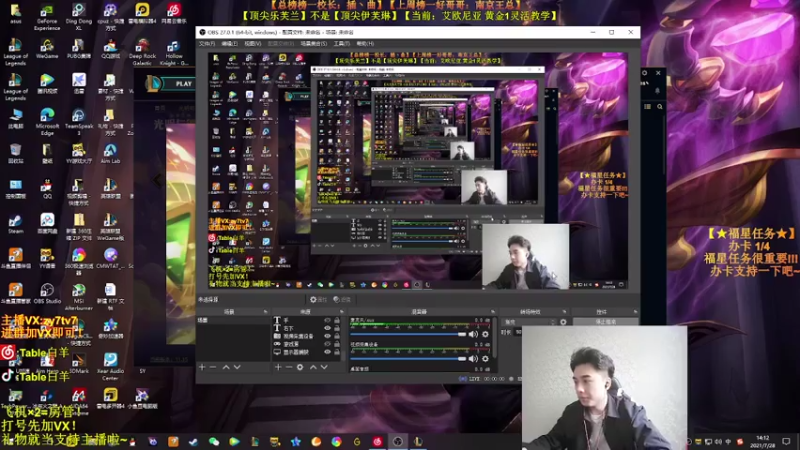800x450 pixels.
Task: Click the stop streaming button in the controls dock
Action: (606, 322)
